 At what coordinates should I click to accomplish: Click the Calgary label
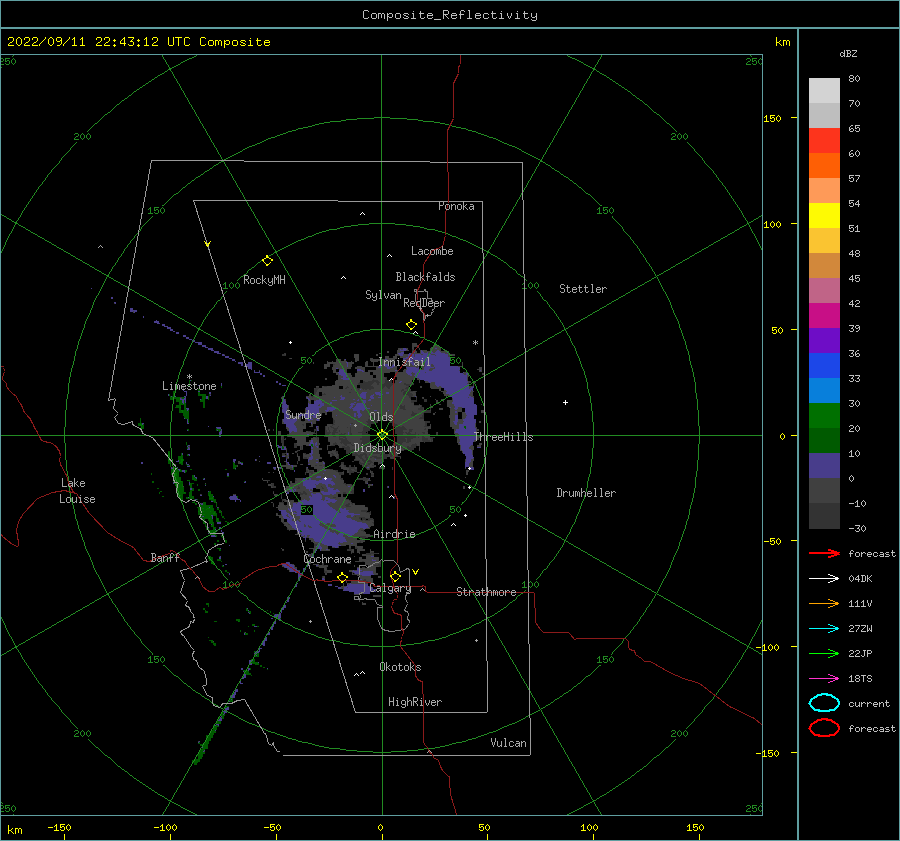[x=390, y=588]
